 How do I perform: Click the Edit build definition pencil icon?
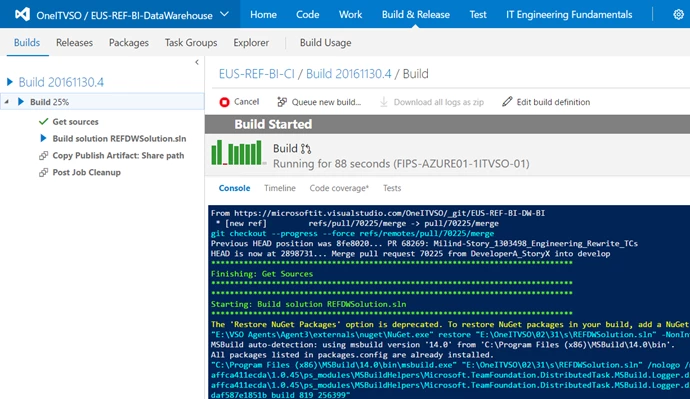coord(507,102)
